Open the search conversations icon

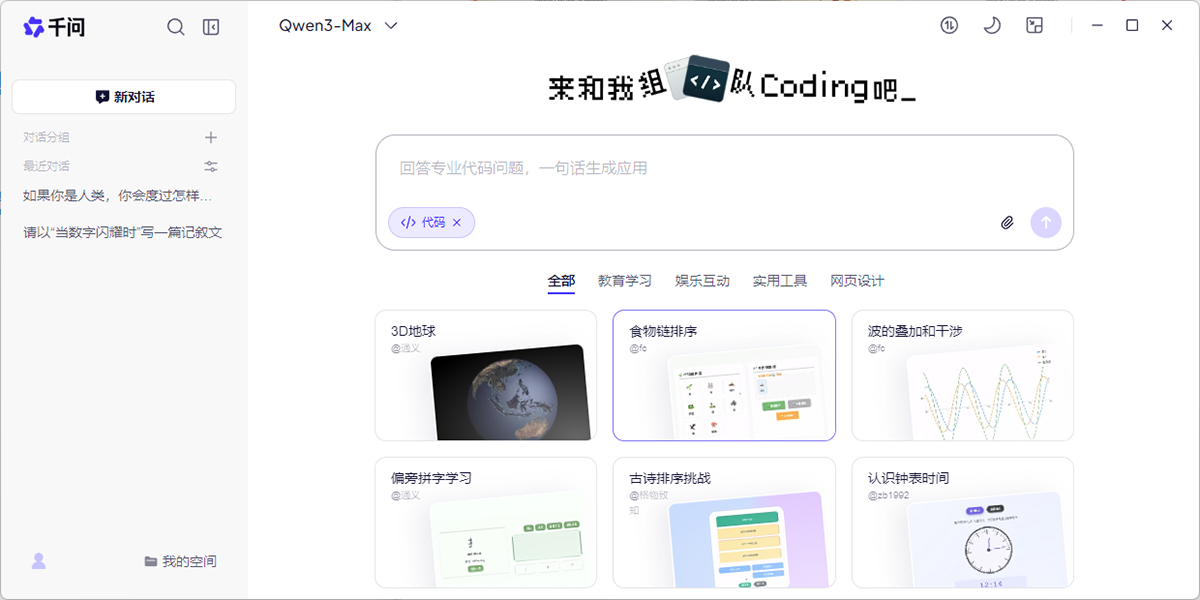176,27
